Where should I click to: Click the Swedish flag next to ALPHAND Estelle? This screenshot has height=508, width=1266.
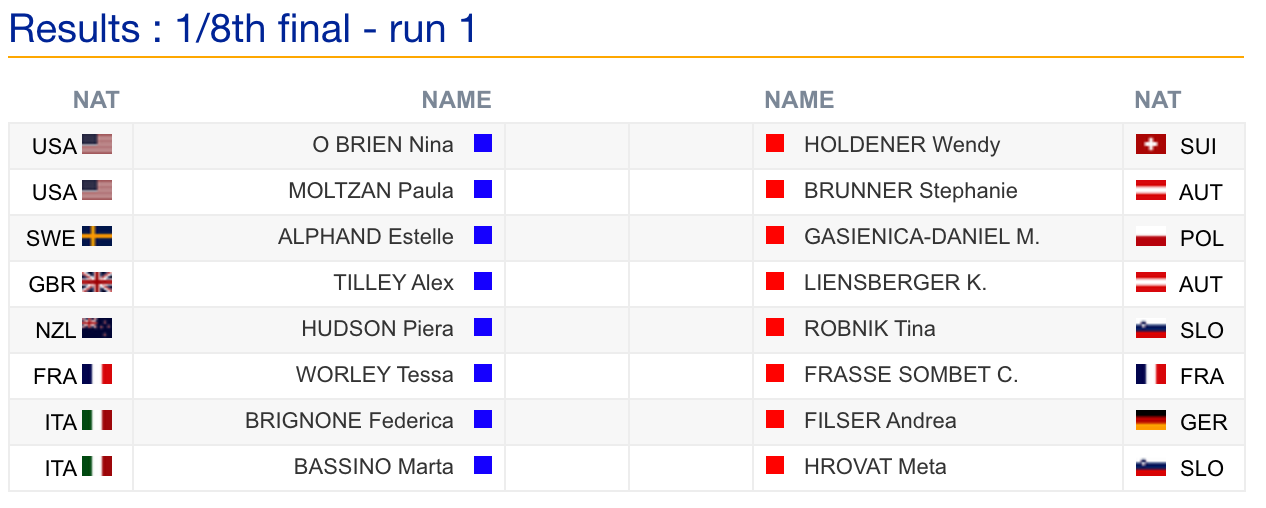[x=97, y=237]
